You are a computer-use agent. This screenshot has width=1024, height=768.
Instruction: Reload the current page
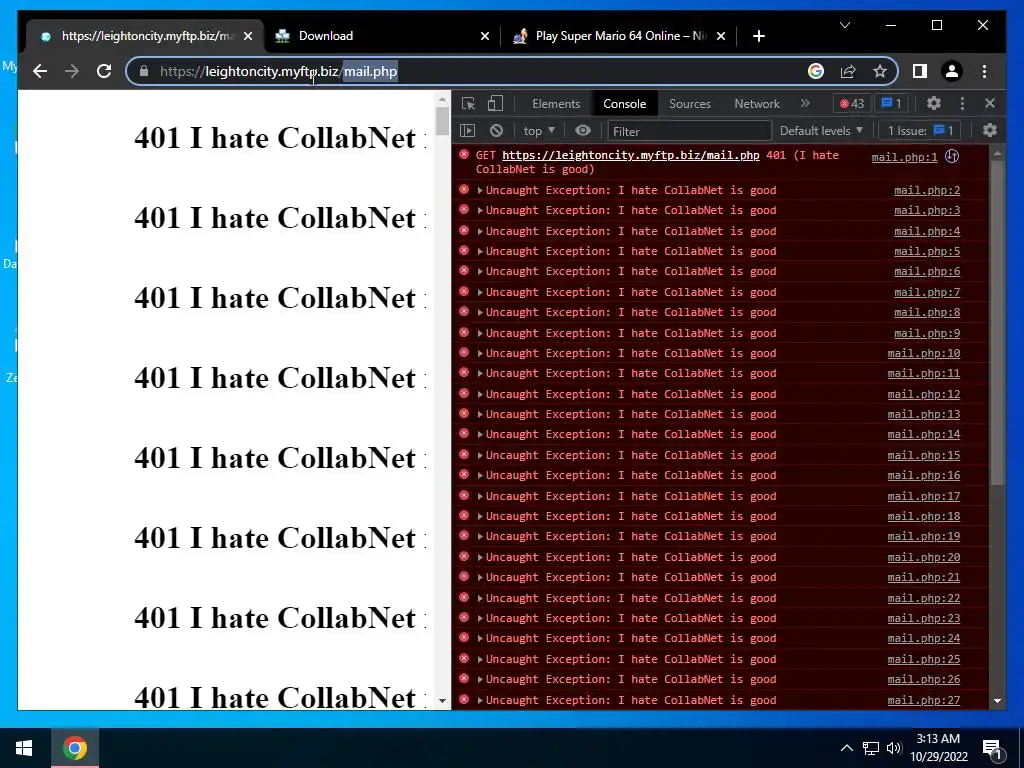(x=104, y=71)
